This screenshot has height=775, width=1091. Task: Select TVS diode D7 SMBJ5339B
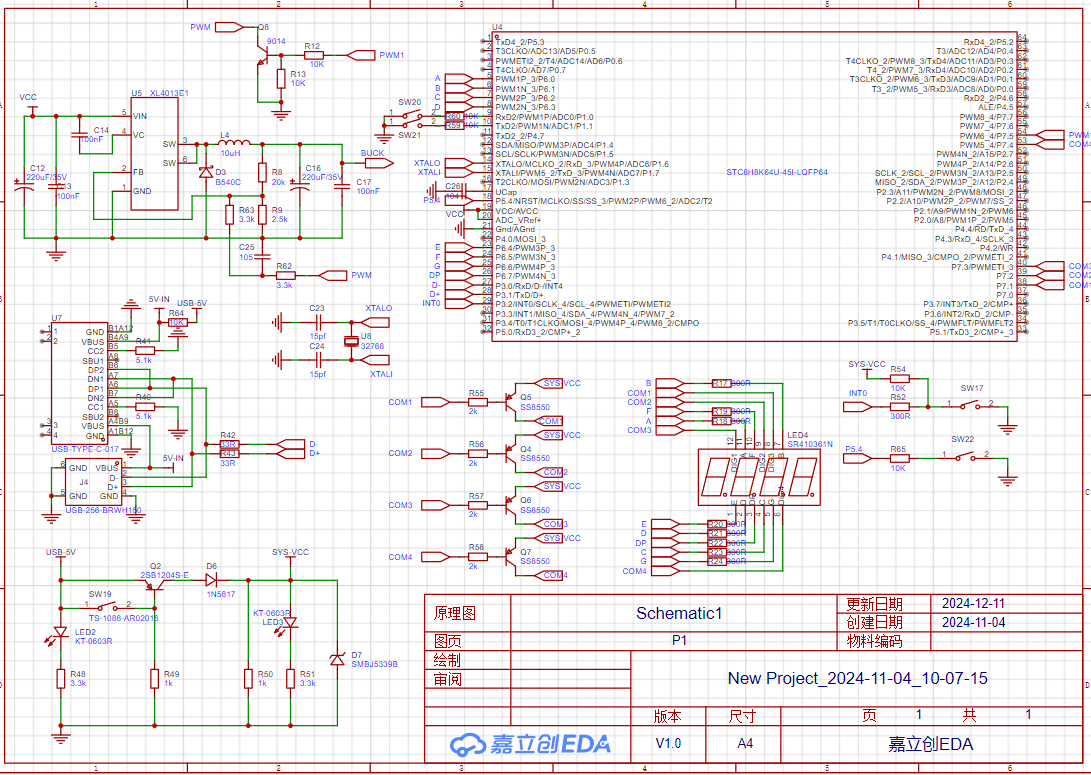click(x=337, y=658)
